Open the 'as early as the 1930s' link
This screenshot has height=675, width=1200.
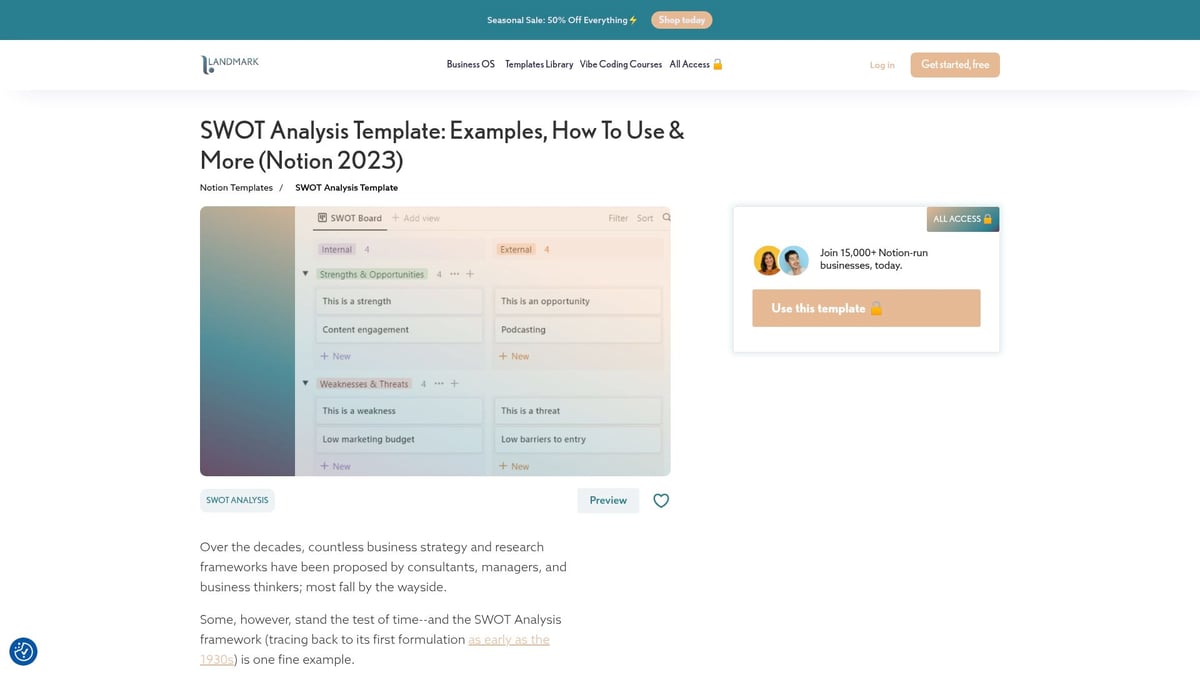point(509,639)
